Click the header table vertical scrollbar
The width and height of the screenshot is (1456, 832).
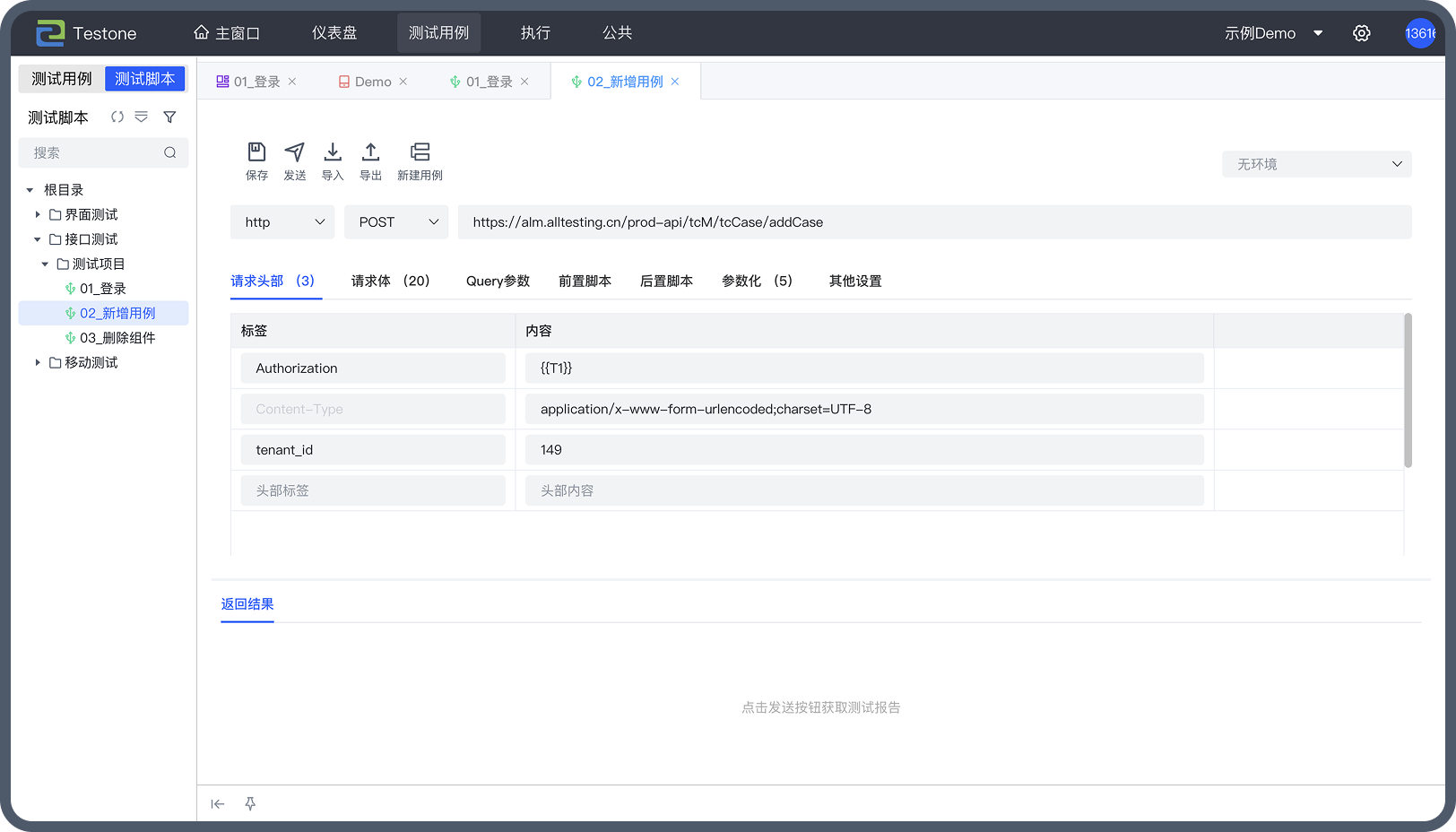click(x=1408, y=390)
